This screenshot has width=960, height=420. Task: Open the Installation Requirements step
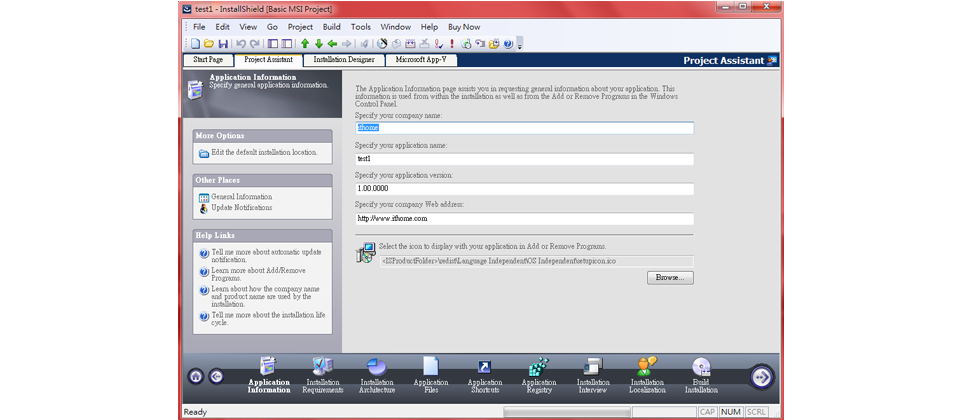point(323,373)
